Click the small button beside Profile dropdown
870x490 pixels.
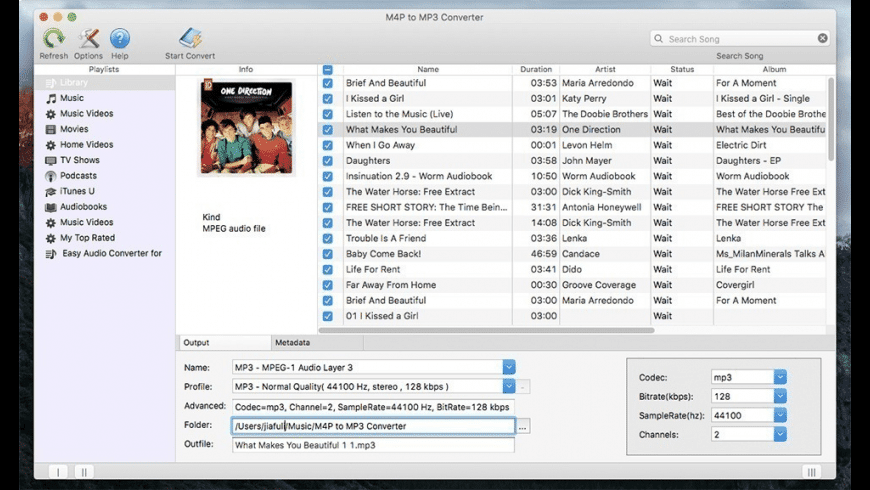[523, 386]
